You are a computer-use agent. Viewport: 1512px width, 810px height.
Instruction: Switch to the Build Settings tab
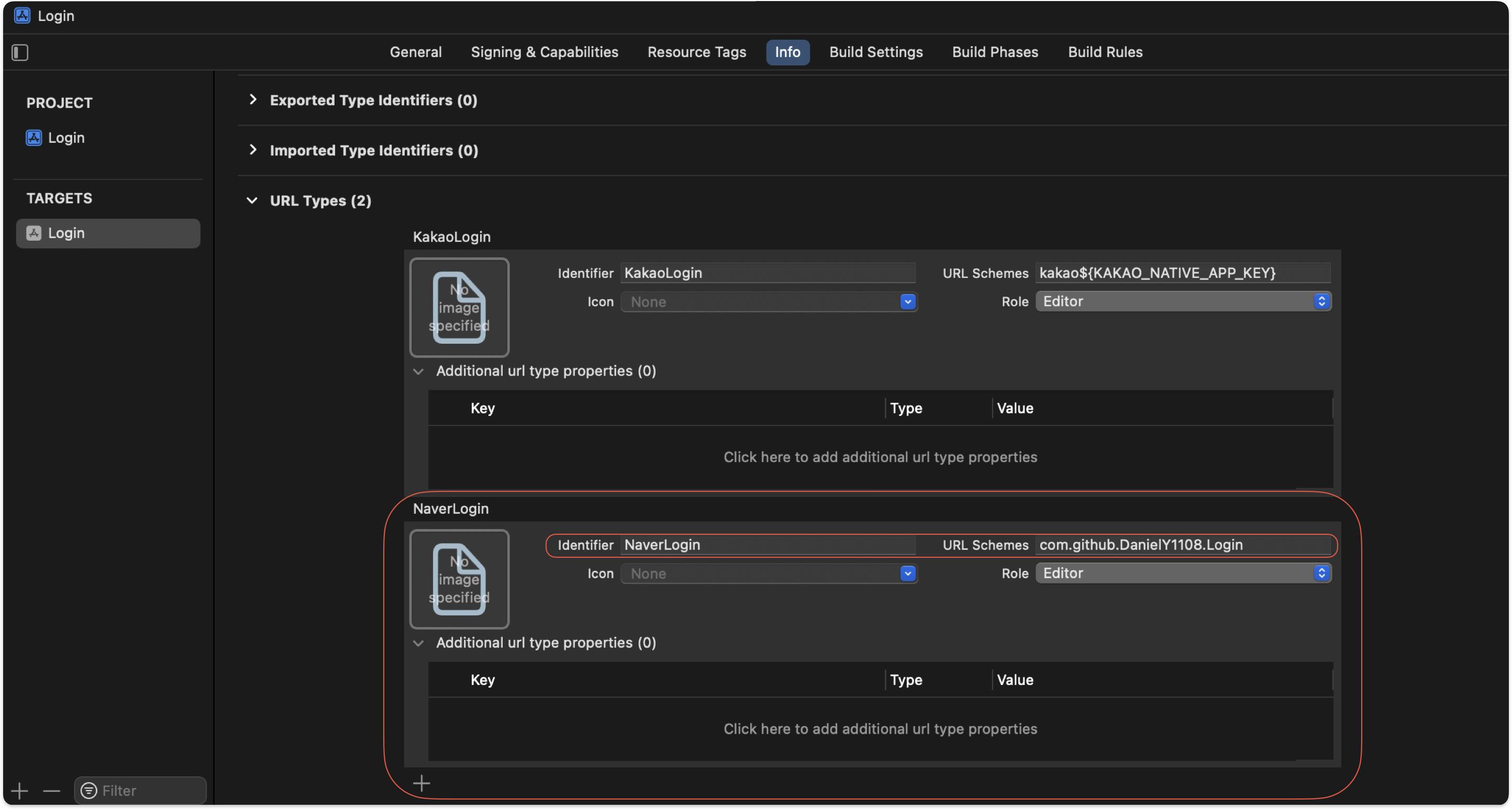pos(876,52)
